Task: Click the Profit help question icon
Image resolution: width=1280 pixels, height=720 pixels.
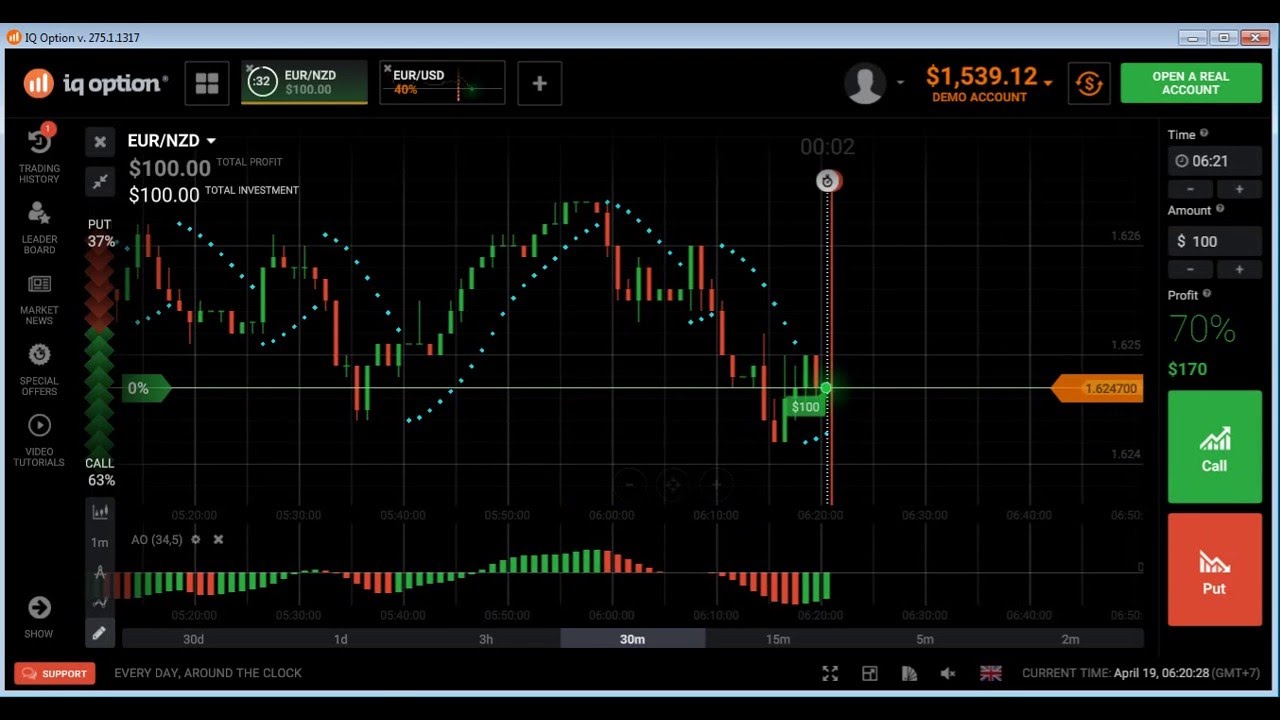Action: pyautogui.click(x=1207, y=294)
